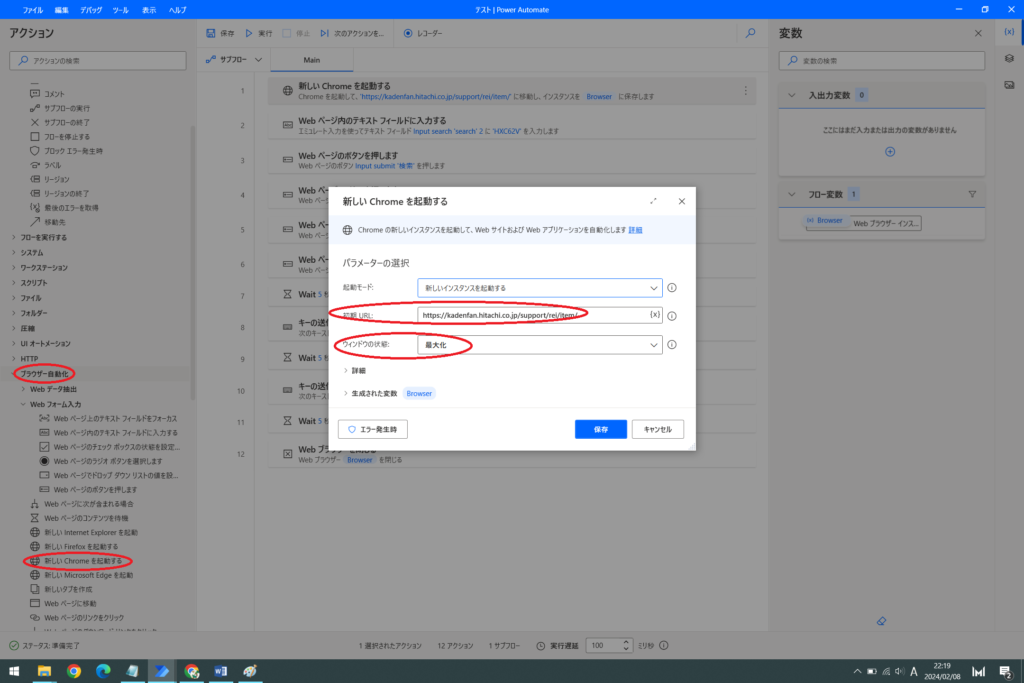Click the info icon beside launch mode
The width and height of the screenshot is (1024, 683).
point(672,288)
